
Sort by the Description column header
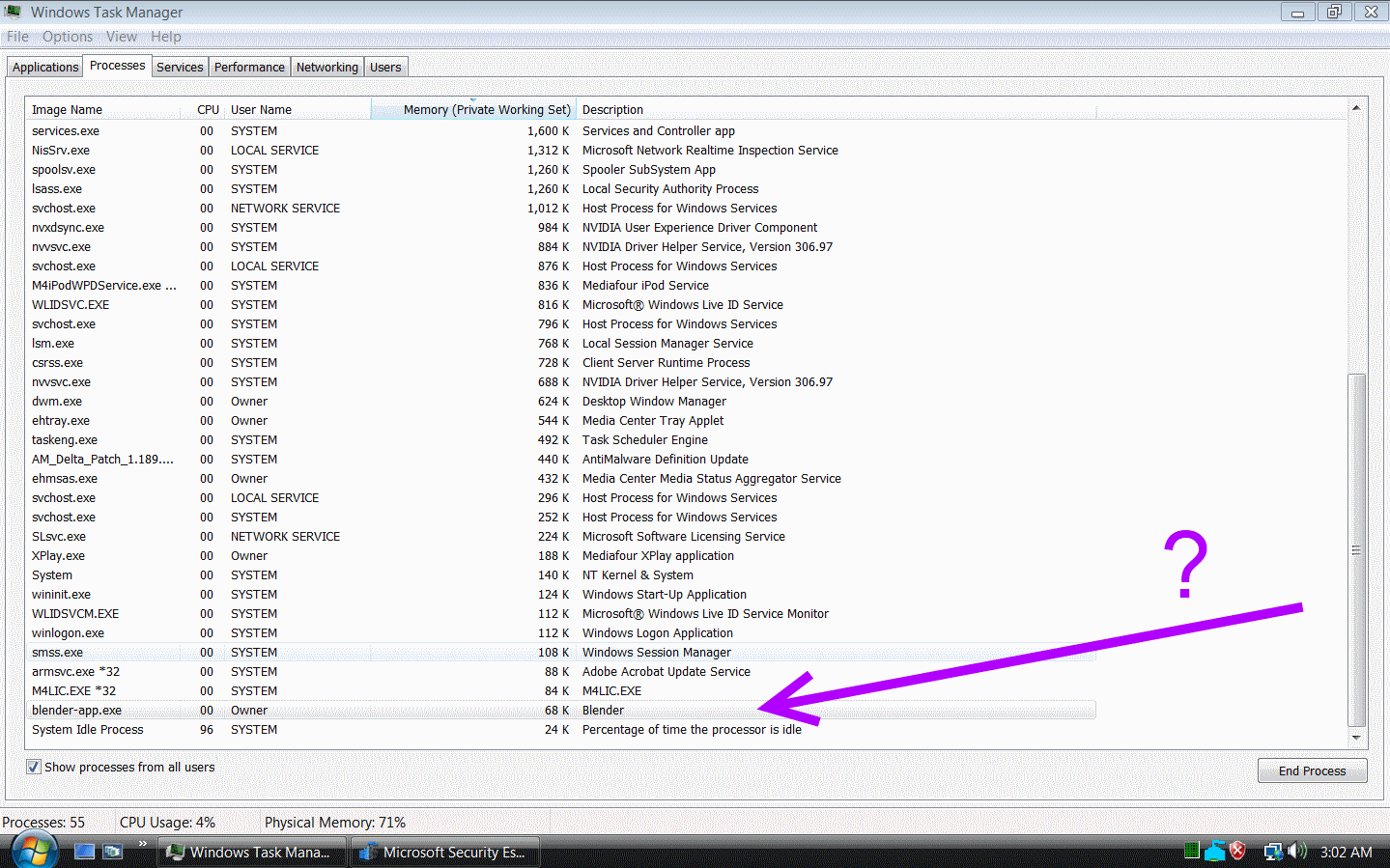[x=837, y=109]
